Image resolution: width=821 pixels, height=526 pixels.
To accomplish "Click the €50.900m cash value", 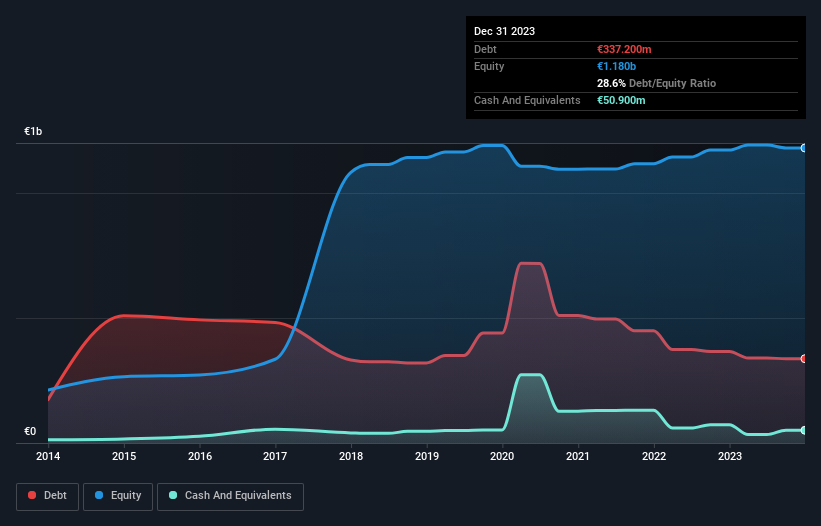I will 621,100.
